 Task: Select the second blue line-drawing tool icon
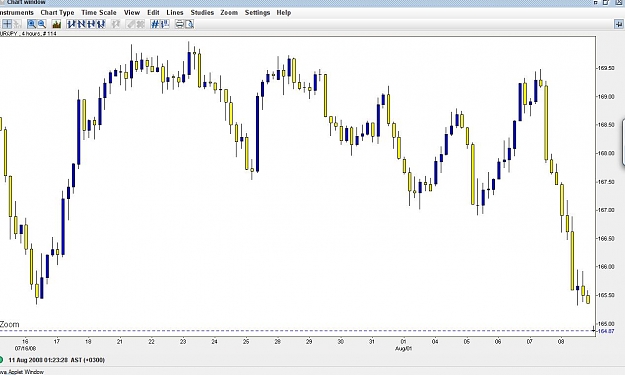click(81, 24)
